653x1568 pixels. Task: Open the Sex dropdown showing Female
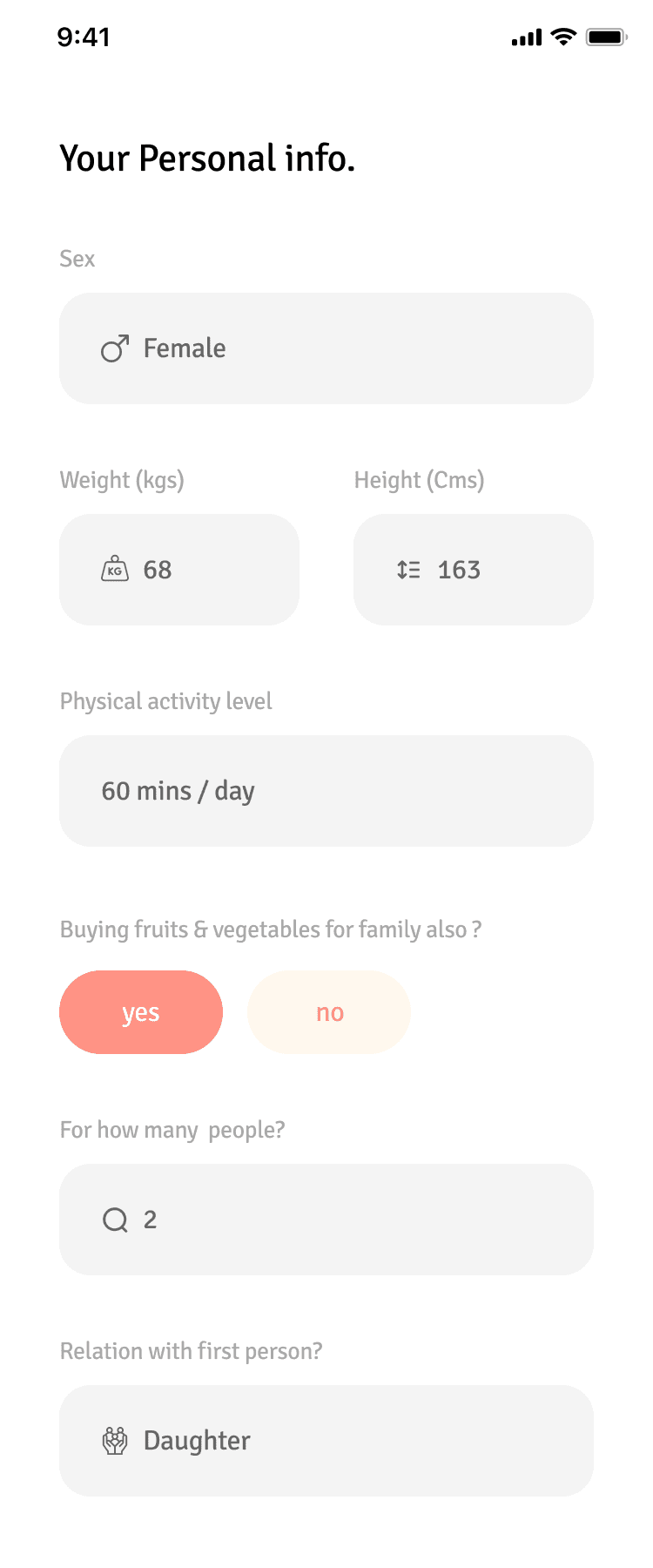[326, 348]
